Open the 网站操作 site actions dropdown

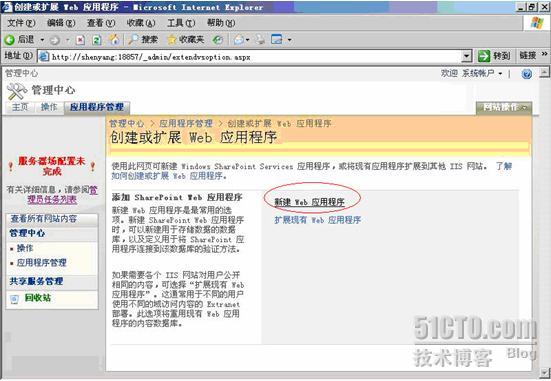[x=504, y=108]
